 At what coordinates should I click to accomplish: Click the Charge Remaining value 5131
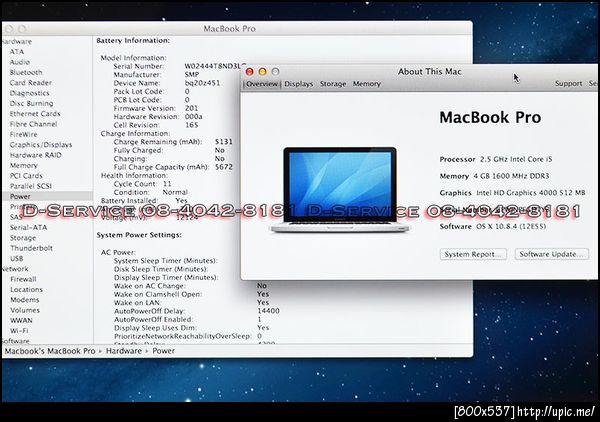click(x=224, y=142)
